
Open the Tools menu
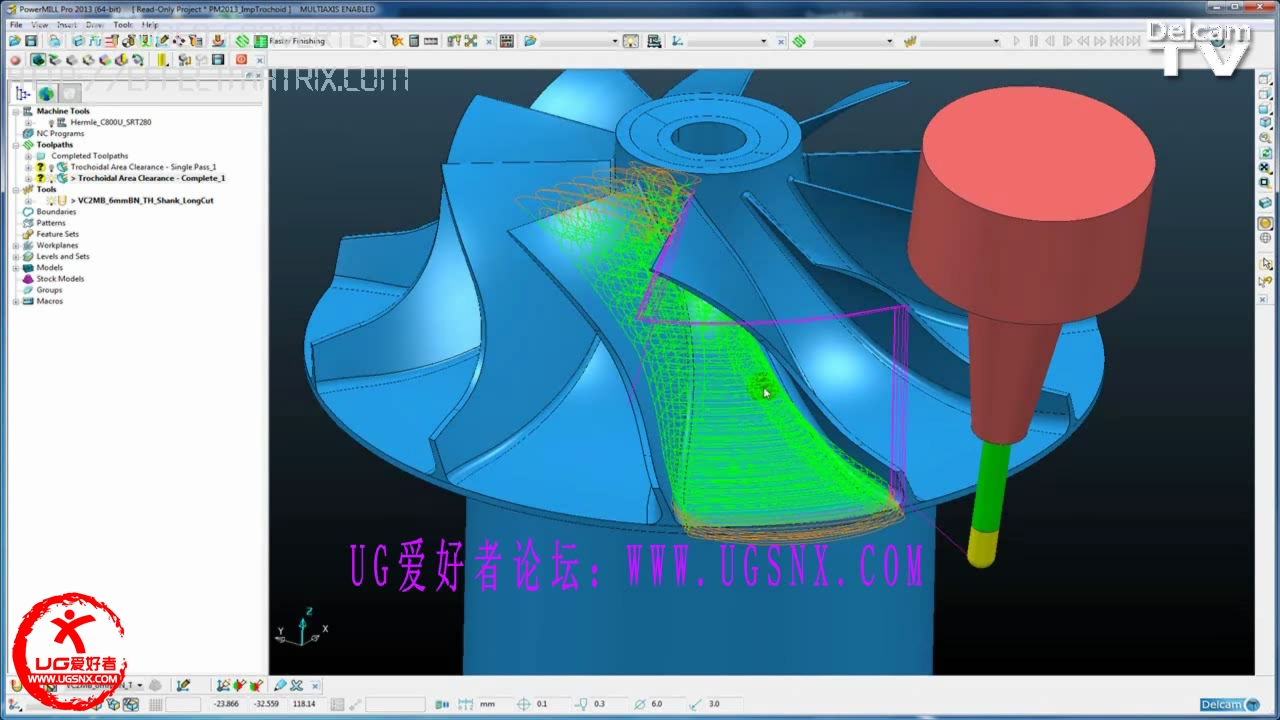(x=122, y=24)
